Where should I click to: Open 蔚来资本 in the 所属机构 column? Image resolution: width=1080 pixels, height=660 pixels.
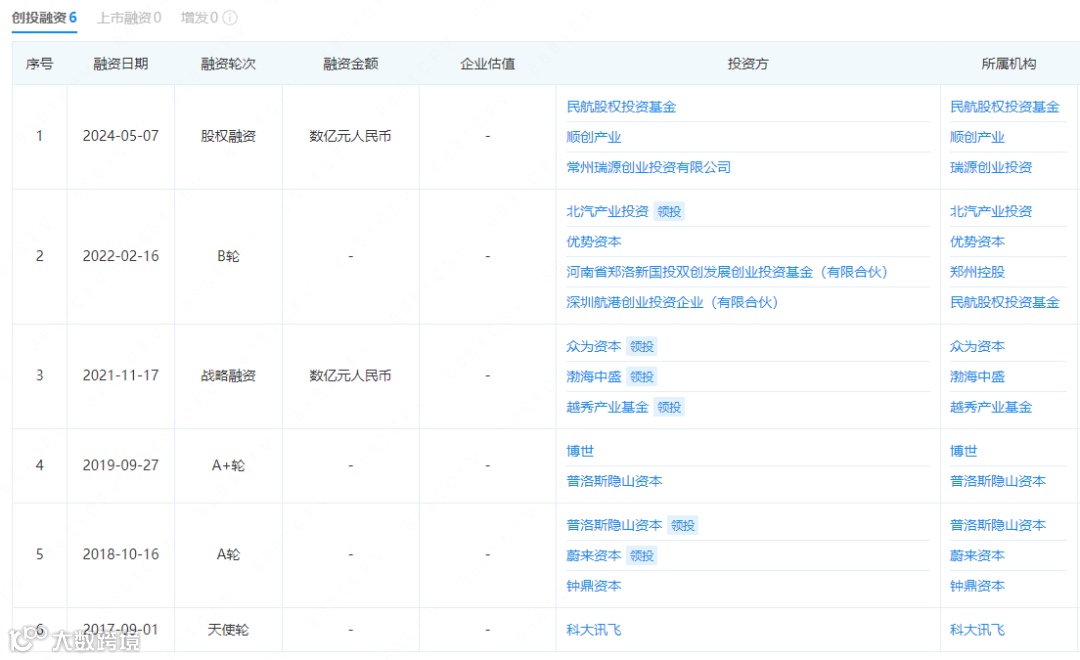pyautogui.click(x=977, y=556)
